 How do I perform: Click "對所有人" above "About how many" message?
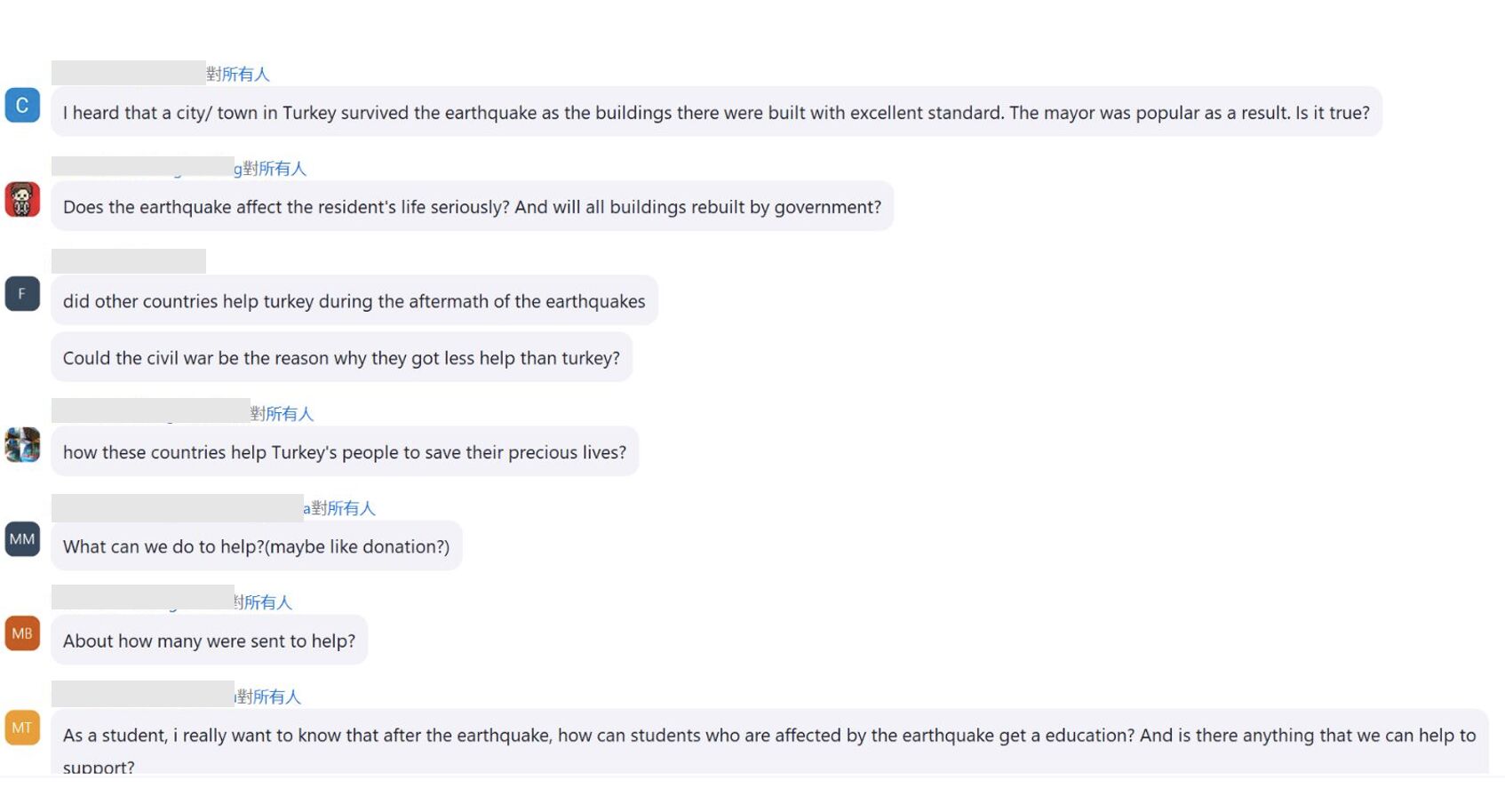point(263,602)
